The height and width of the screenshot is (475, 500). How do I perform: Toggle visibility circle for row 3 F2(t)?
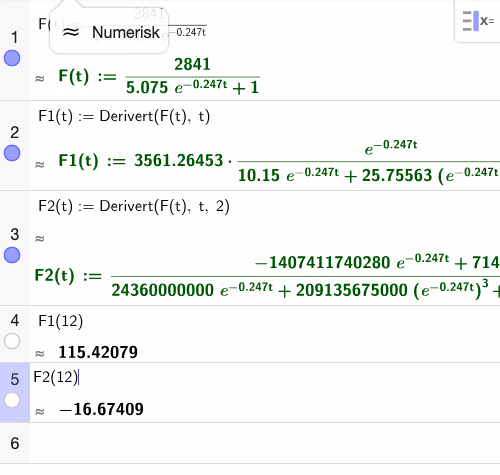coord(12,255)
